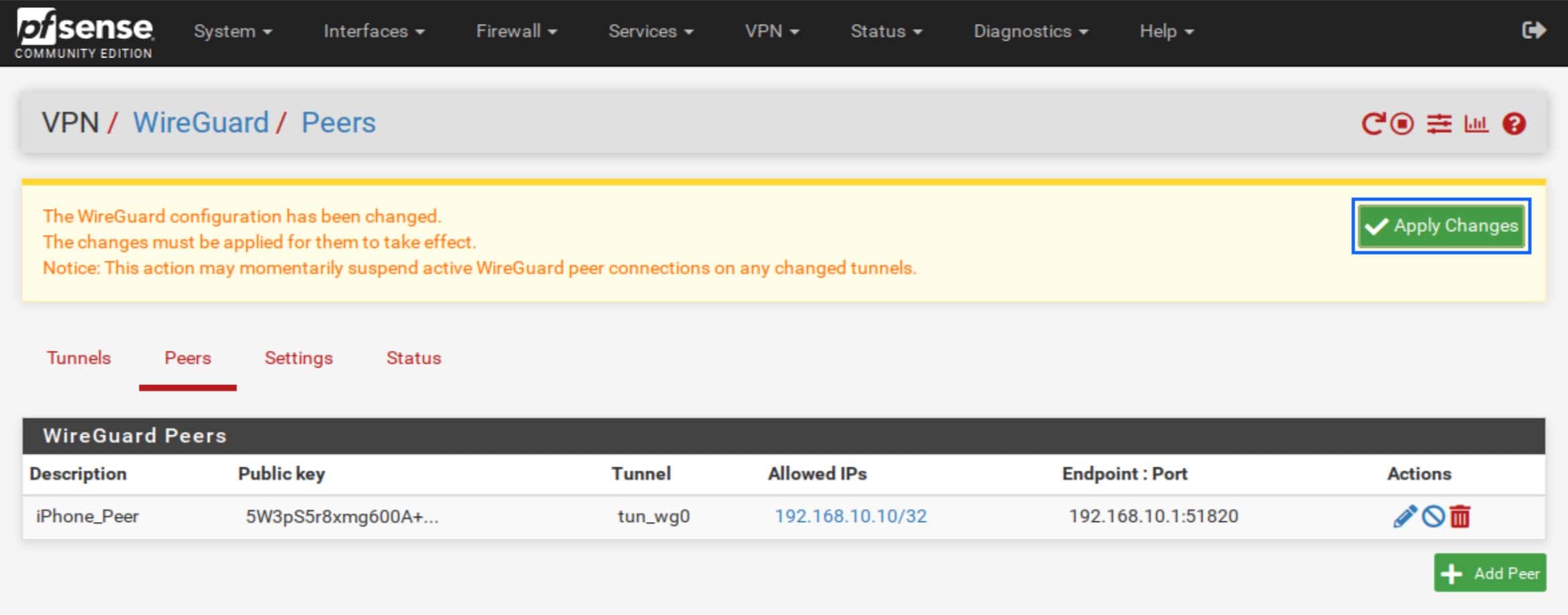The image size is (1568, 615).
Task: Click the Tunnel column header
Action: point(641,474)
